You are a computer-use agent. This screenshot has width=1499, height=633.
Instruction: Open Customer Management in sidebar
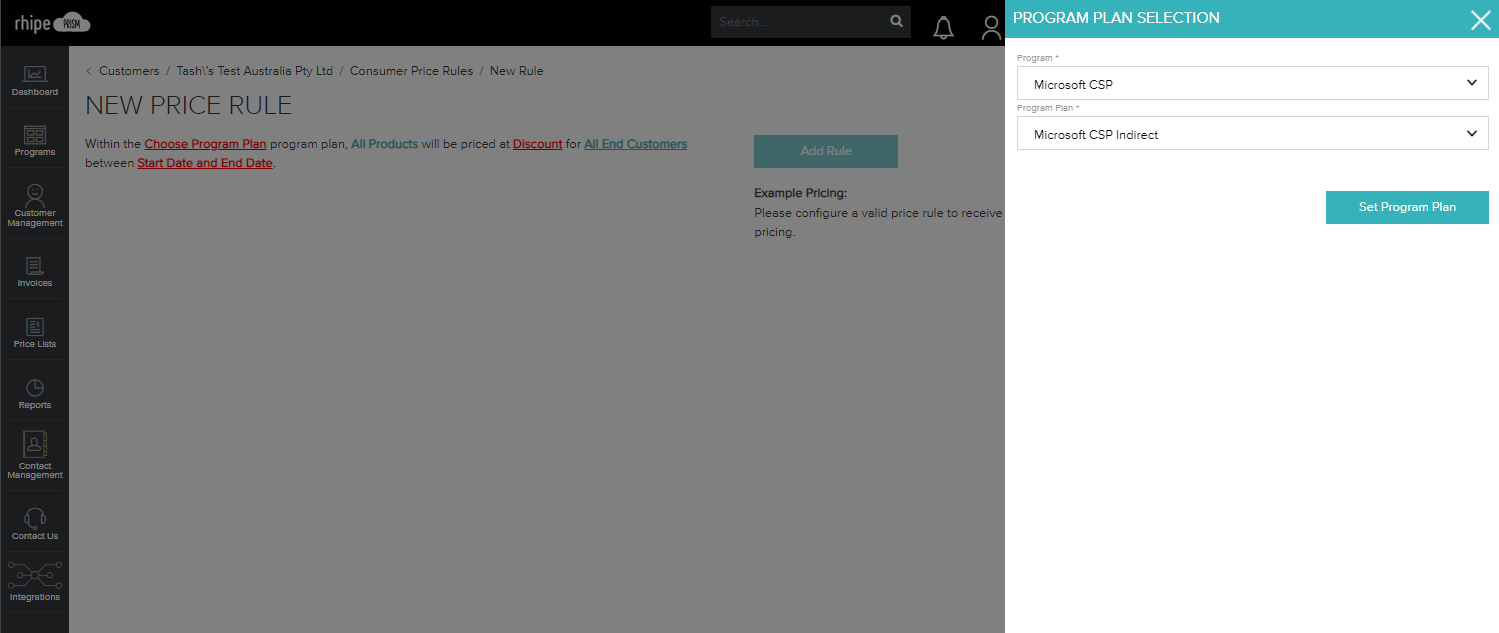(35, 206)
